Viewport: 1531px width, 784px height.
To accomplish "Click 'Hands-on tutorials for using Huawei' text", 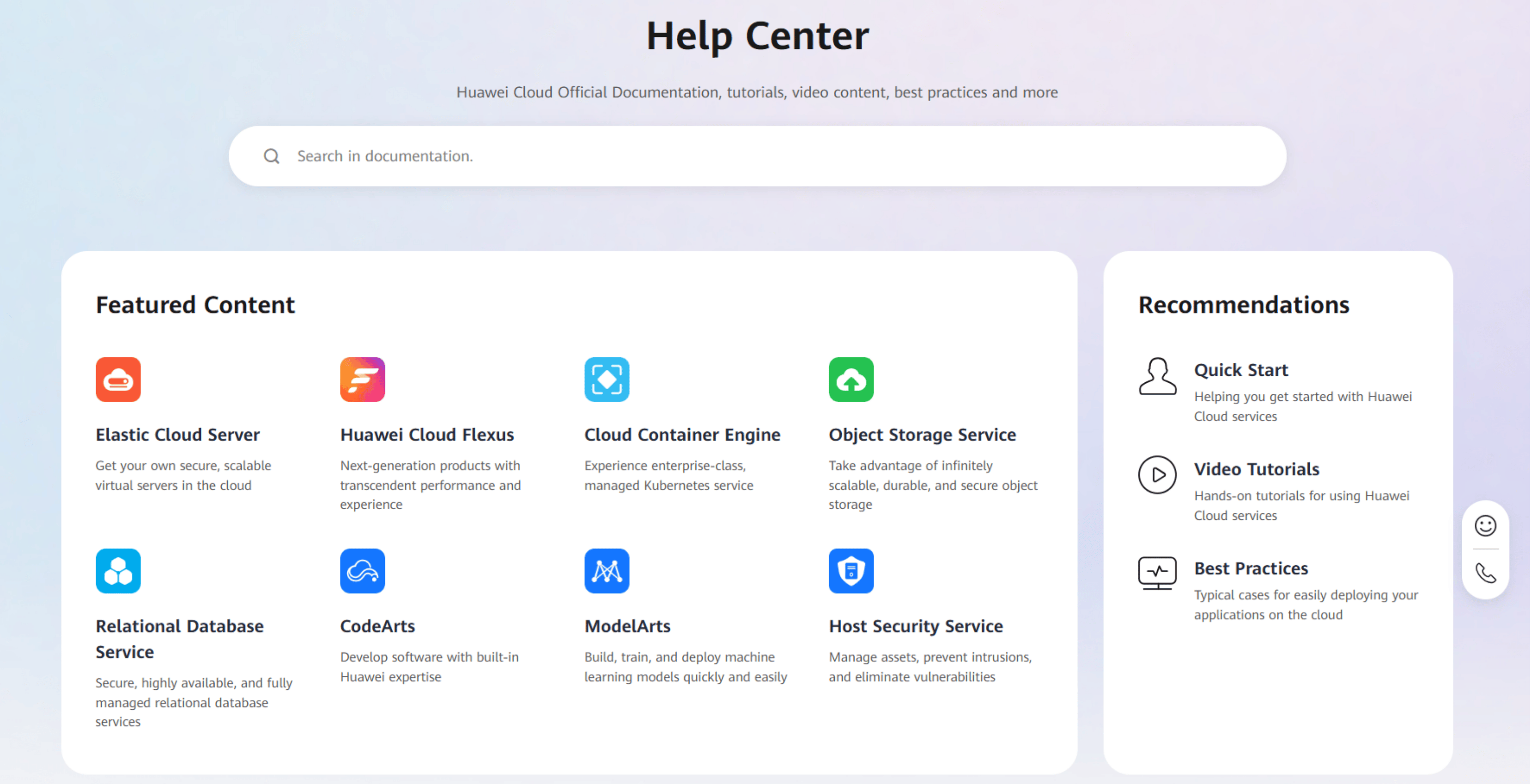I will [1301, 506].
